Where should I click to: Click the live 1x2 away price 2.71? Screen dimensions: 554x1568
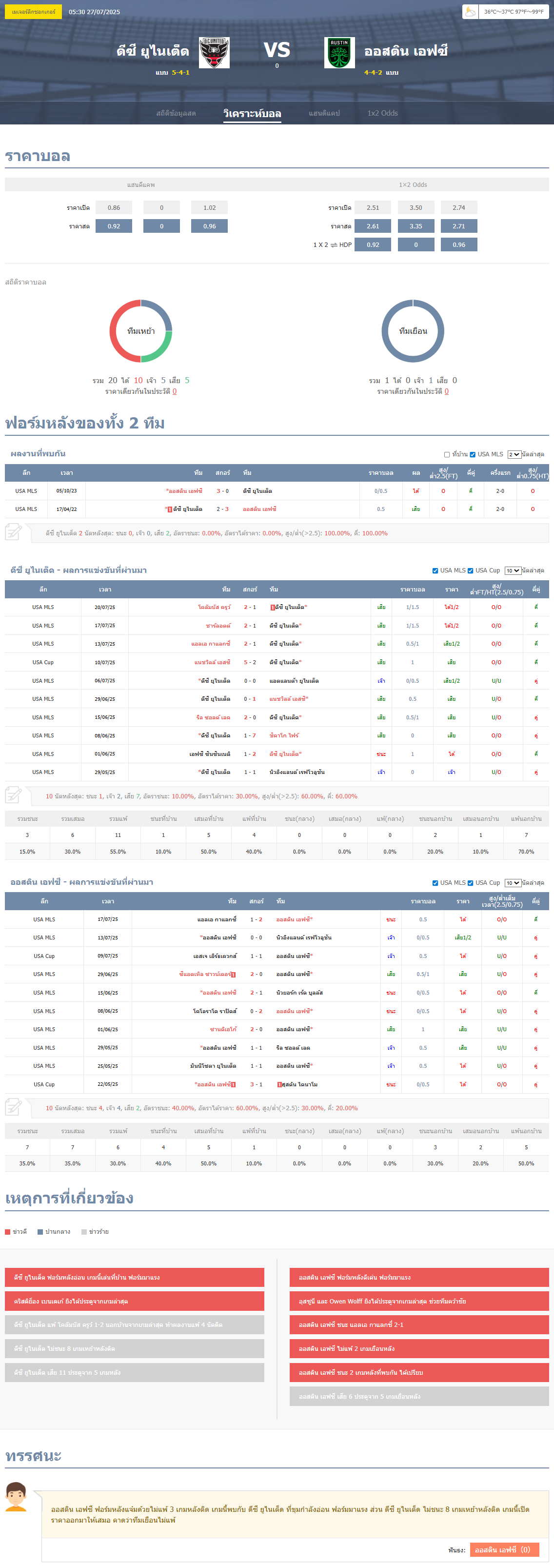459,226
